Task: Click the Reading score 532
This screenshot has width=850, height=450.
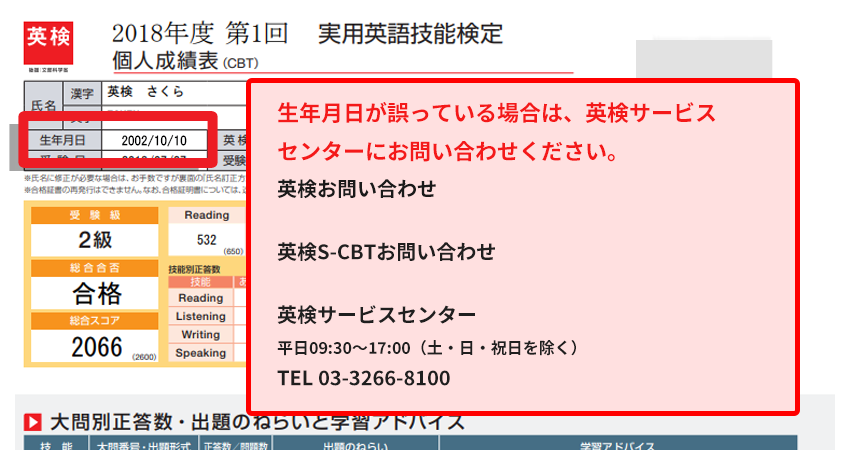Action: click(207, 240)
